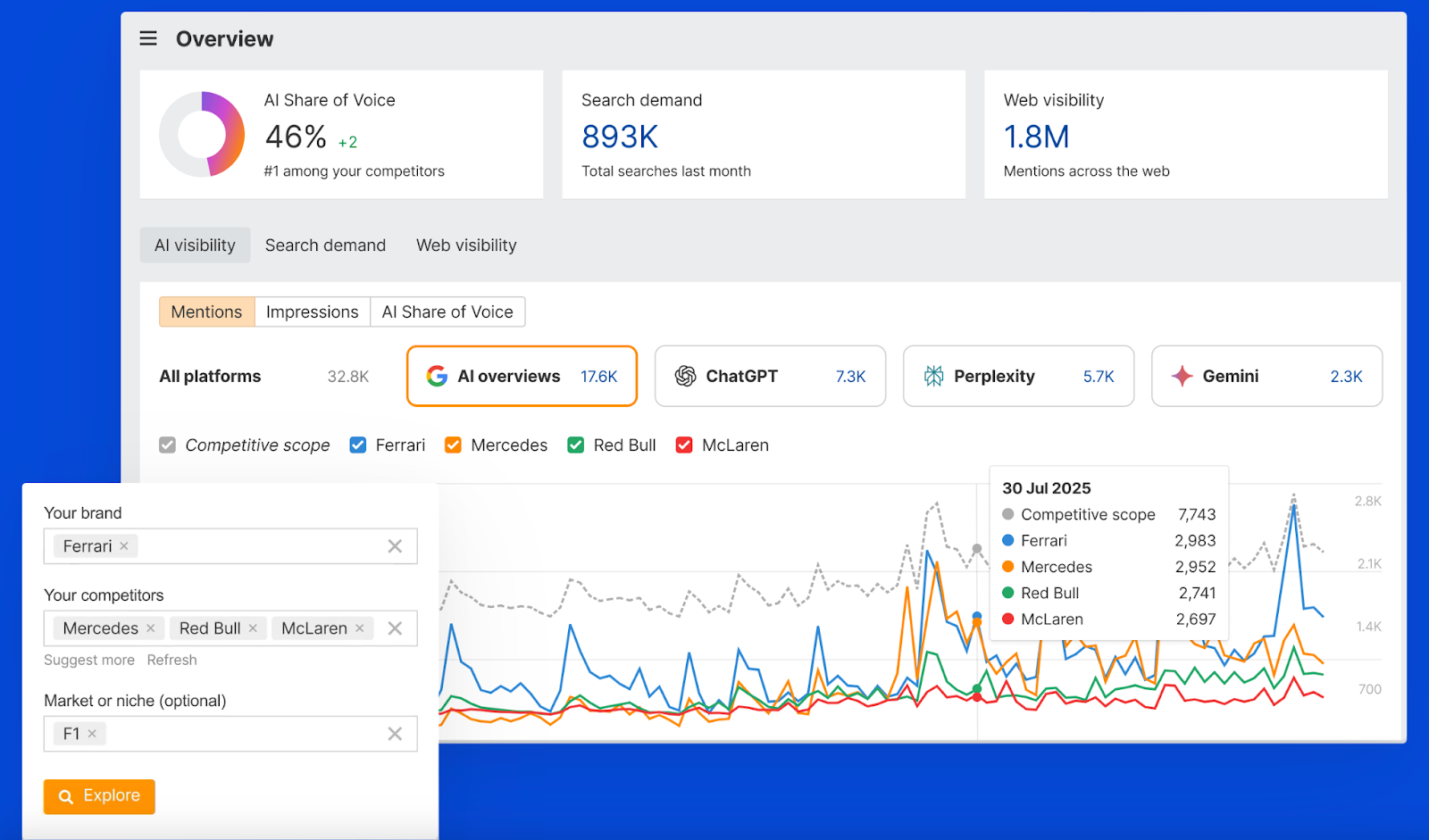Remove Mercedes from competitors

pyautogui.click(x=151, y=628)
